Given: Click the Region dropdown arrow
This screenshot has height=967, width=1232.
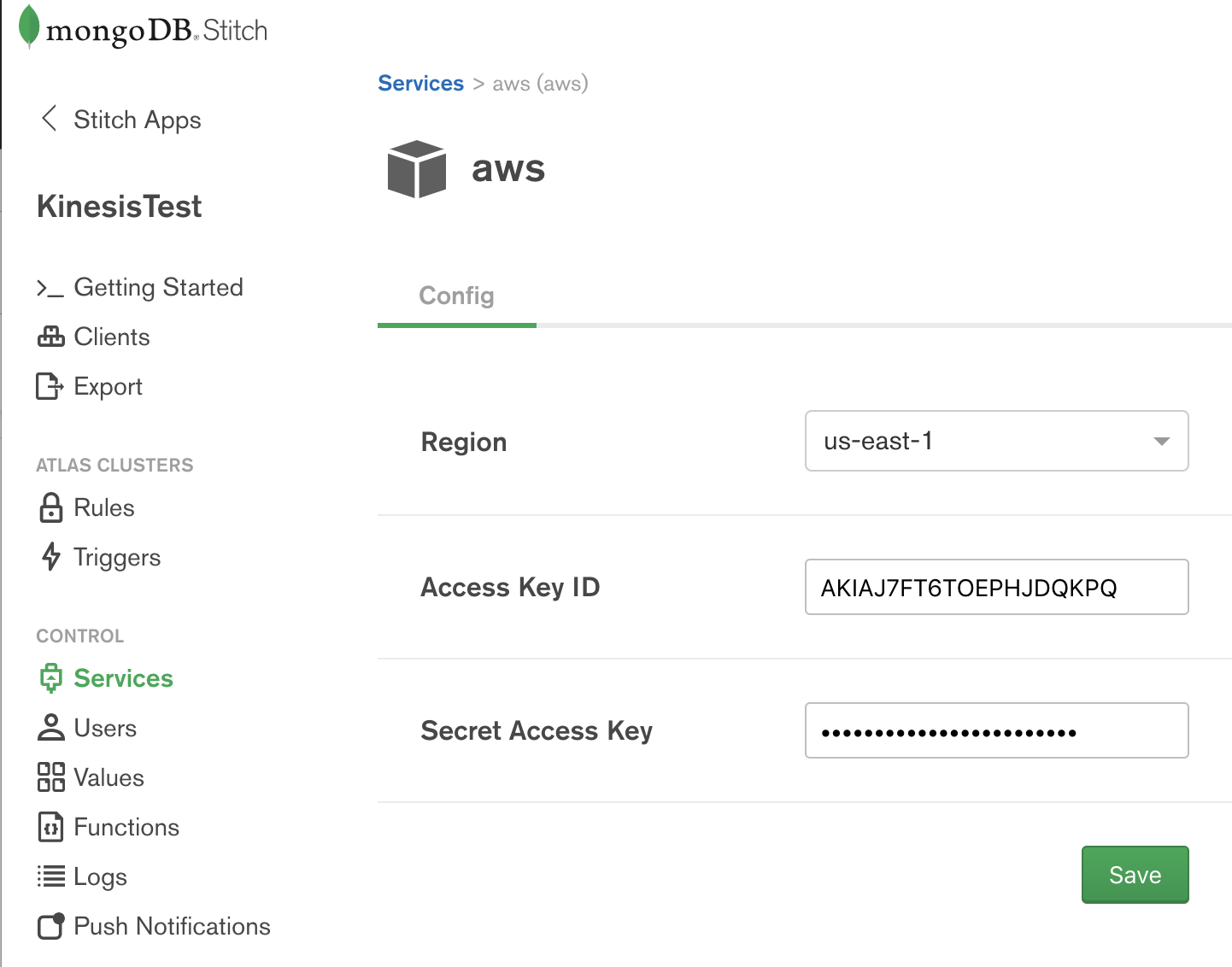Looking at the screenshot, I should click(x=1161, y=442).
